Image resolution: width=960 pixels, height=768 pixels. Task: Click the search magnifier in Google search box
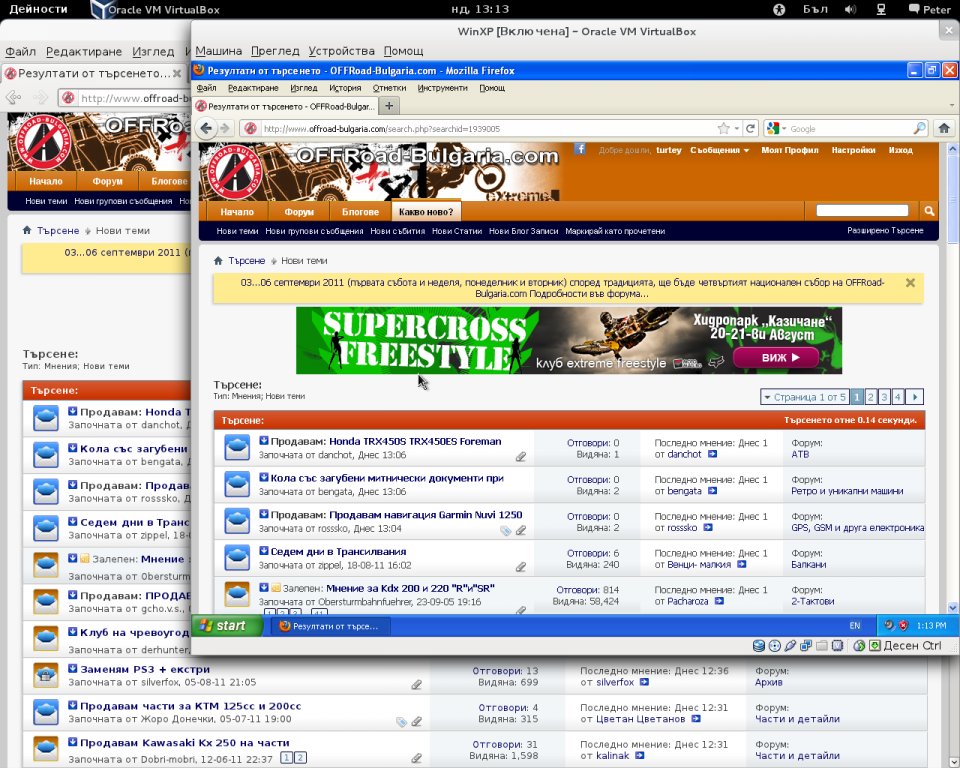(x=920, y=128)
